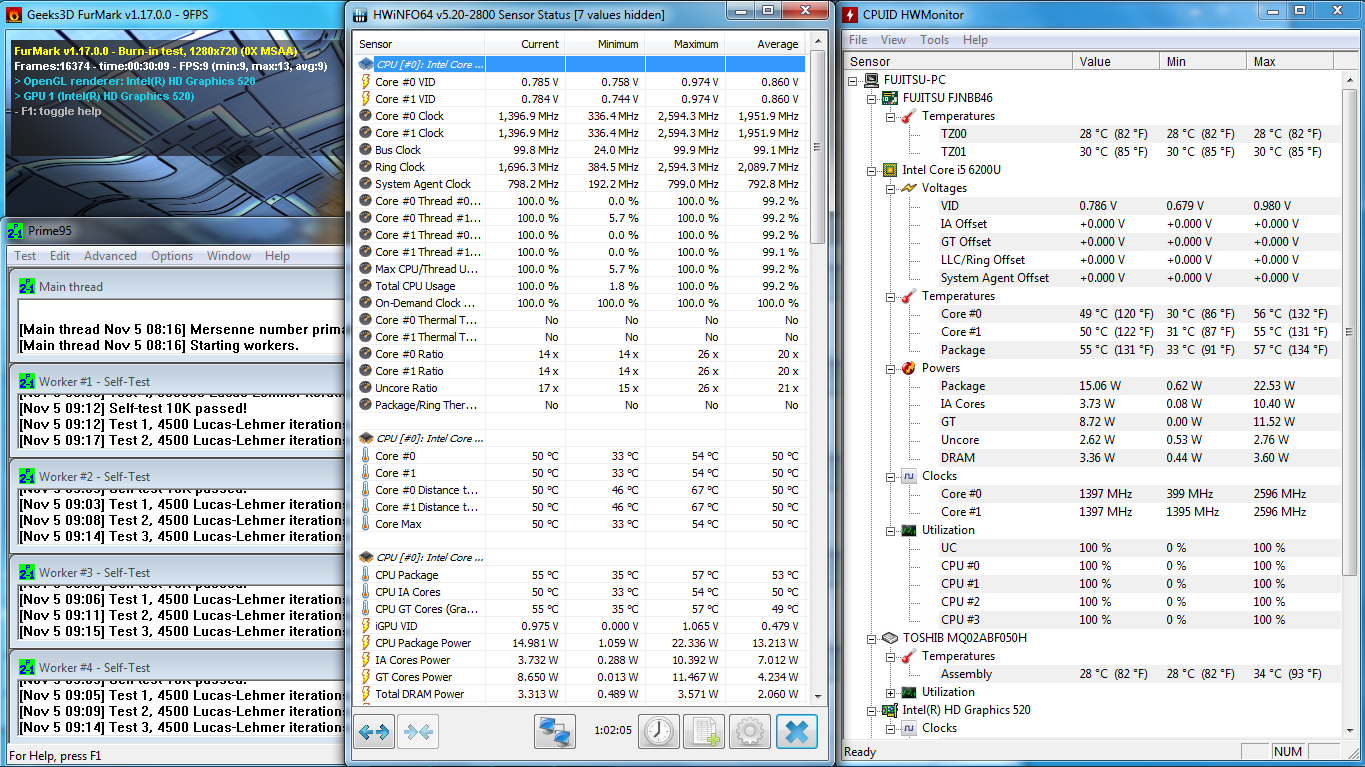
Task: Collapse the Voltages group
Action: 890,188
